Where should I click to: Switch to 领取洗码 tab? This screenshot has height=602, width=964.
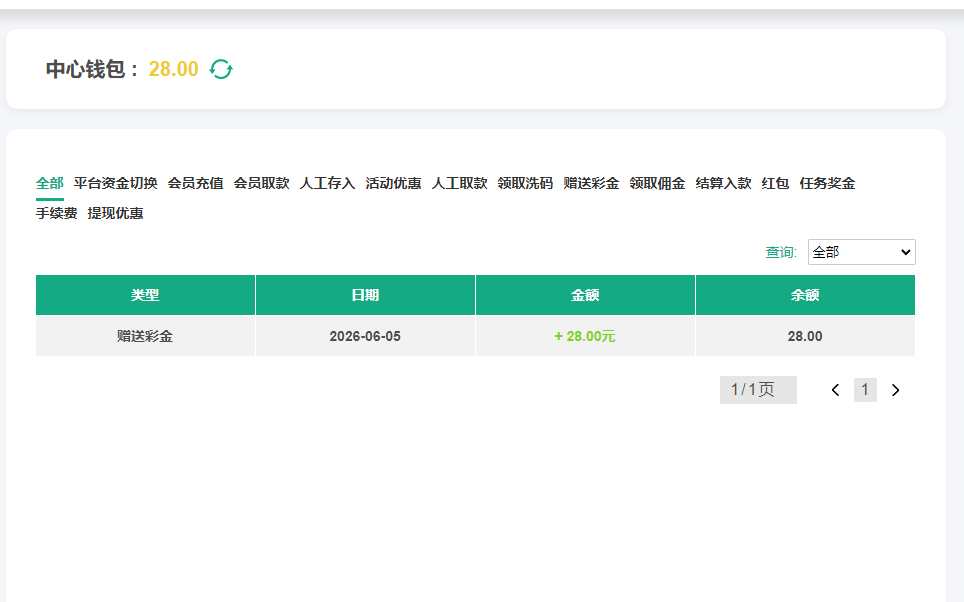[x=525, y=183]
